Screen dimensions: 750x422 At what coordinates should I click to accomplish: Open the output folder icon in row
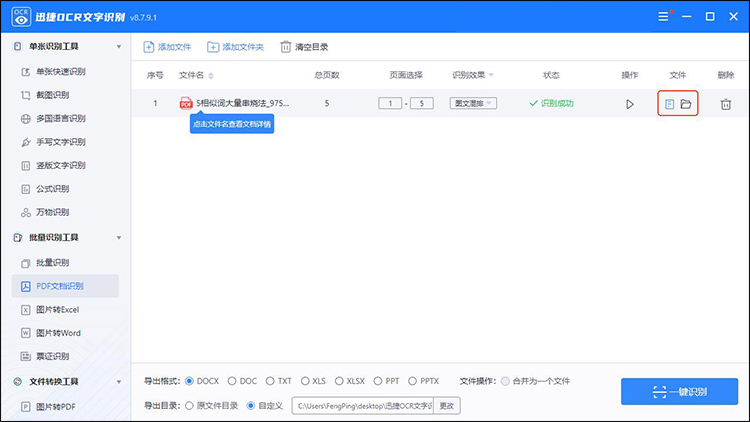point(686,104)
